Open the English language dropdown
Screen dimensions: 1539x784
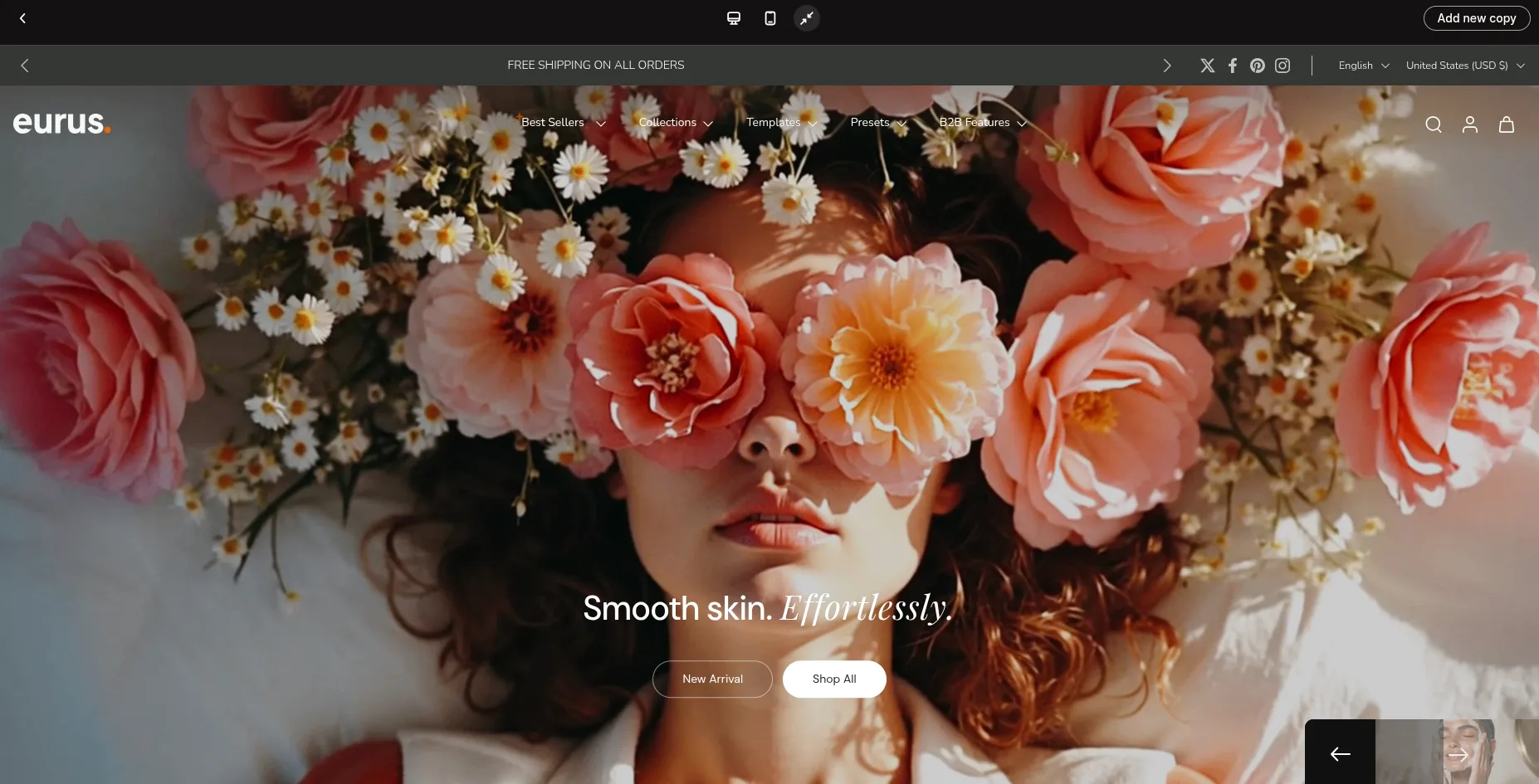(x=1364, y=66)
